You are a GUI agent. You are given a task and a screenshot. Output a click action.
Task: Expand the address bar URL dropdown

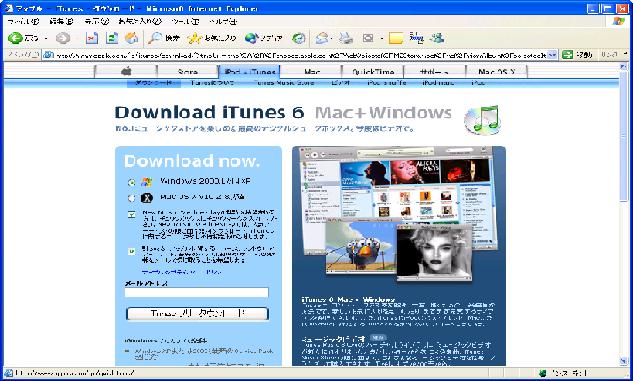tap(552, 55)
